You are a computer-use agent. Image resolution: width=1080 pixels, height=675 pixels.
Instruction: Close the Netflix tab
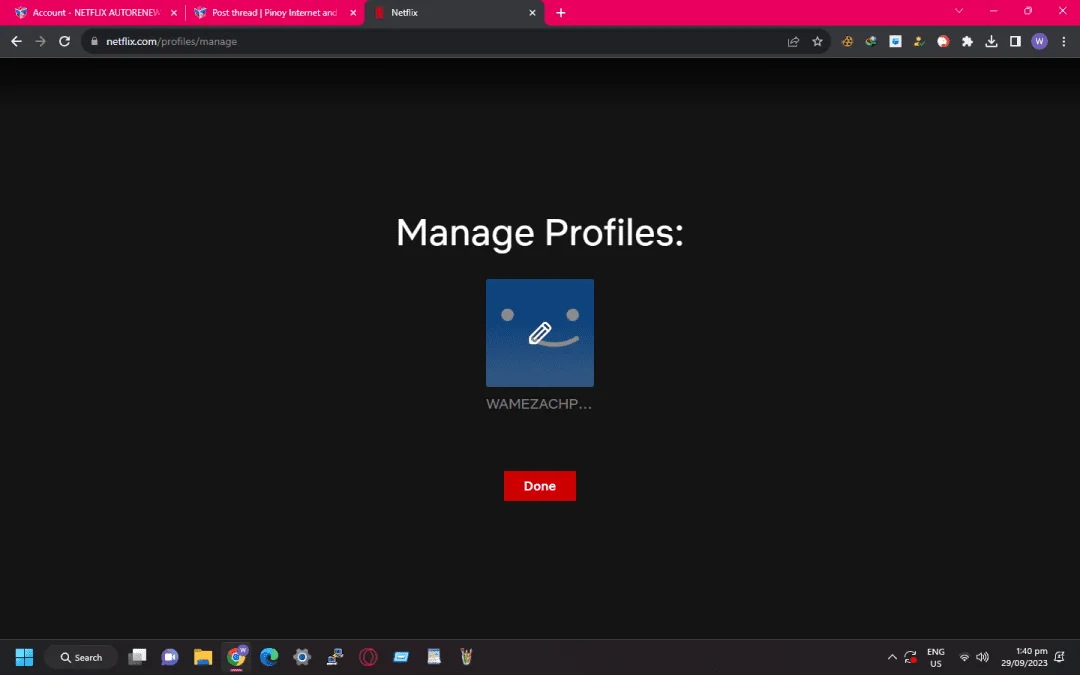(532, 12)
